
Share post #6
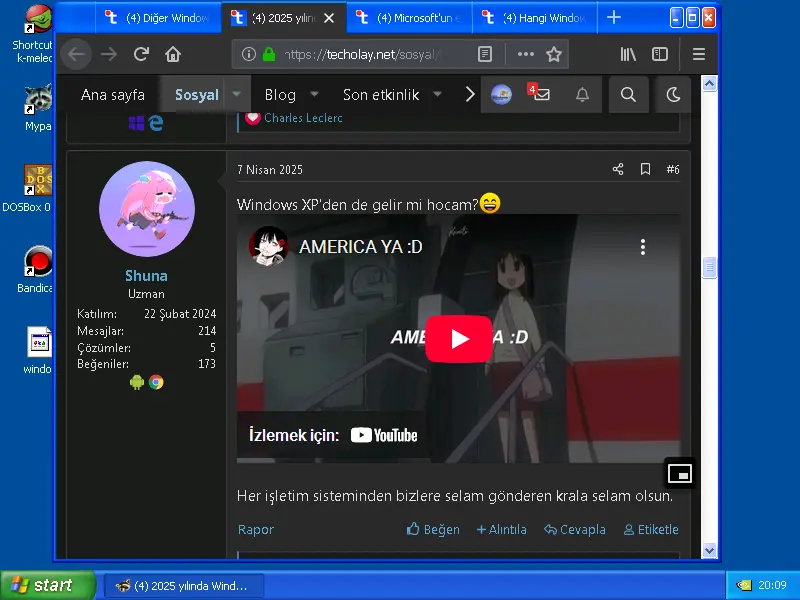point(618,169)
